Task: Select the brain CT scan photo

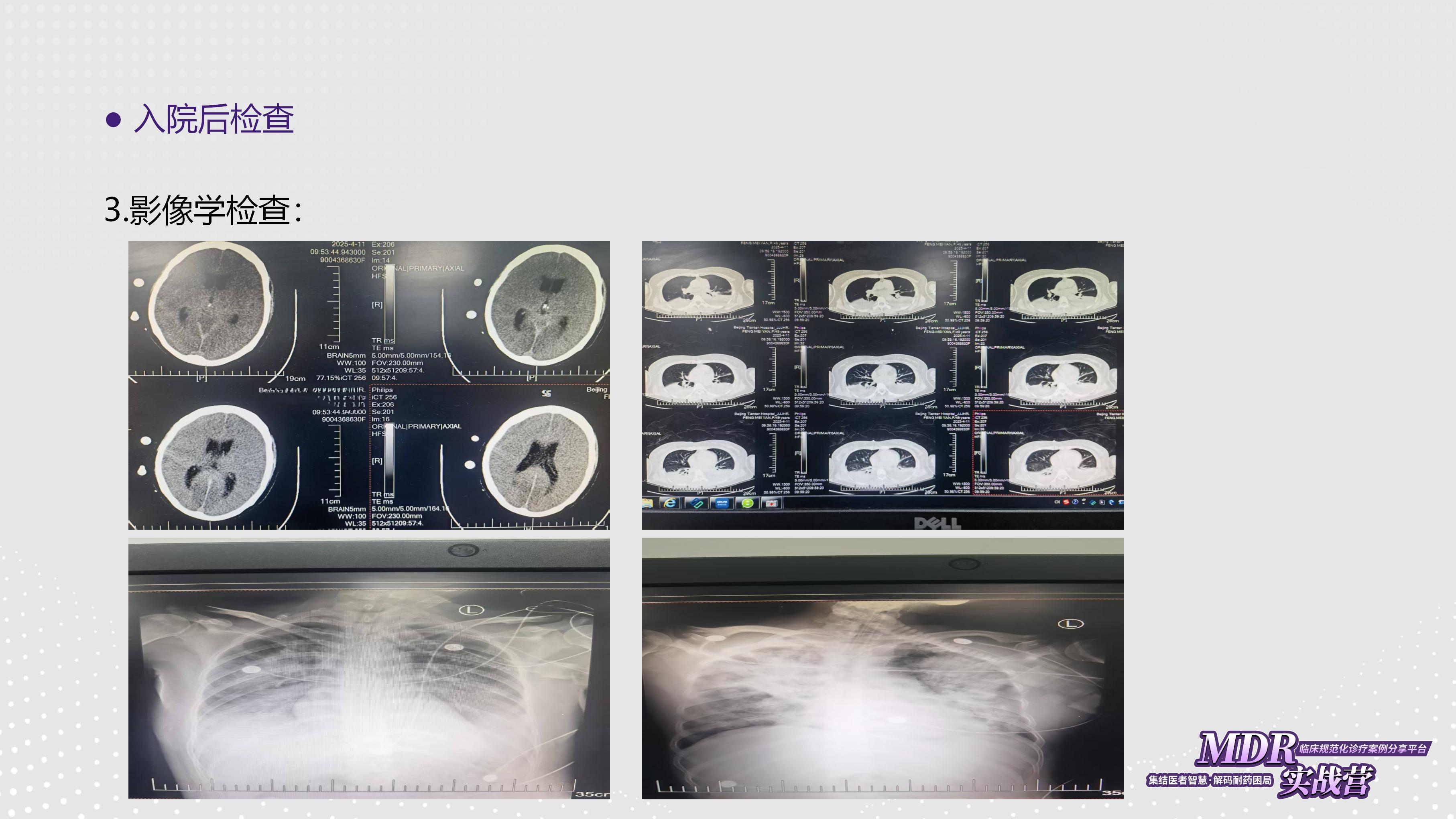Action: pyautogui.click(x=368, y=385)
